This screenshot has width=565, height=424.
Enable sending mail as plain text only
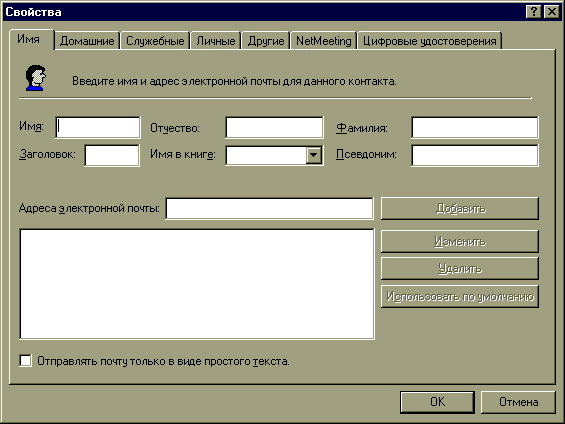point(26,361)
